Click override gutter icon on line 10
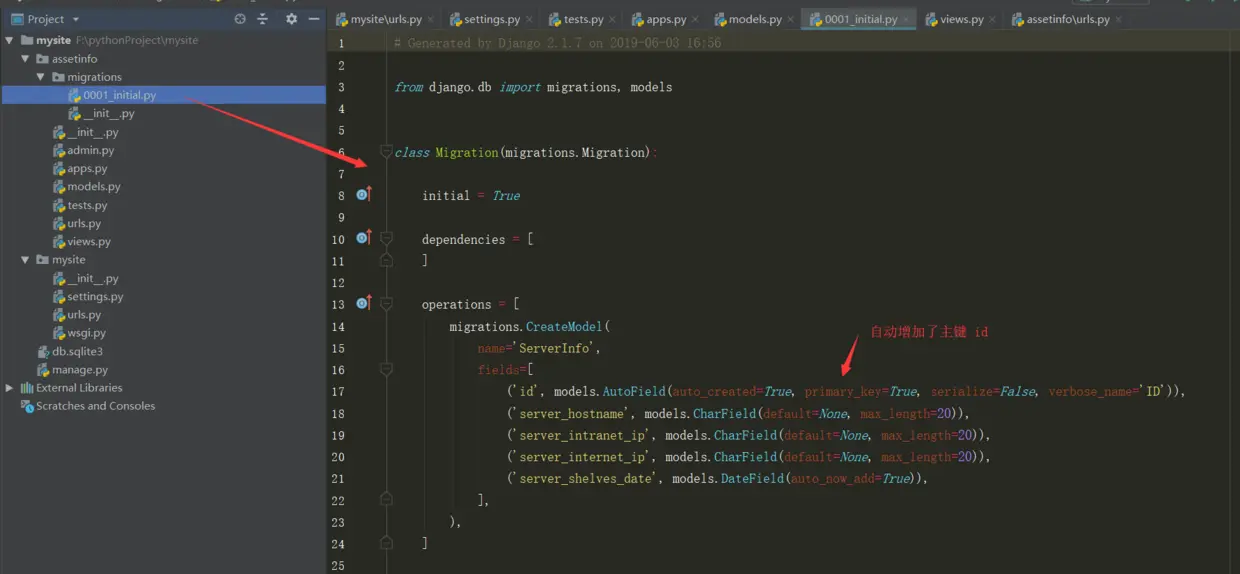Image resolution: width=1240 pixels, height=574 pixels. [364, 238]
